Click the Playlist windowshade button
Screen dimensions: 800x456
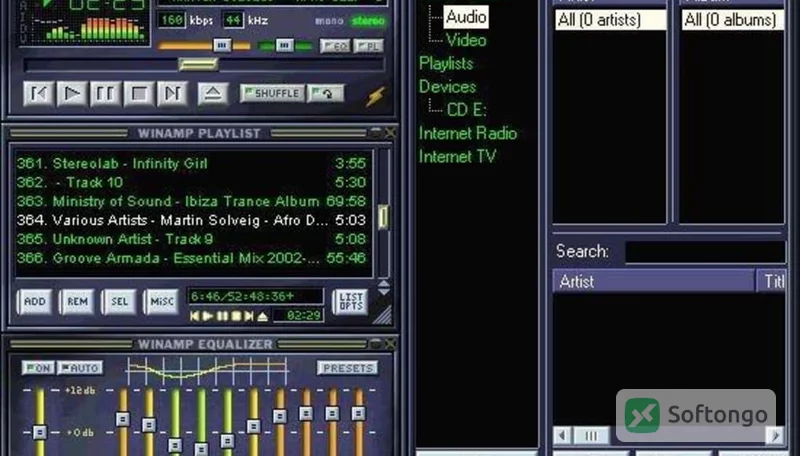[376, 132]
